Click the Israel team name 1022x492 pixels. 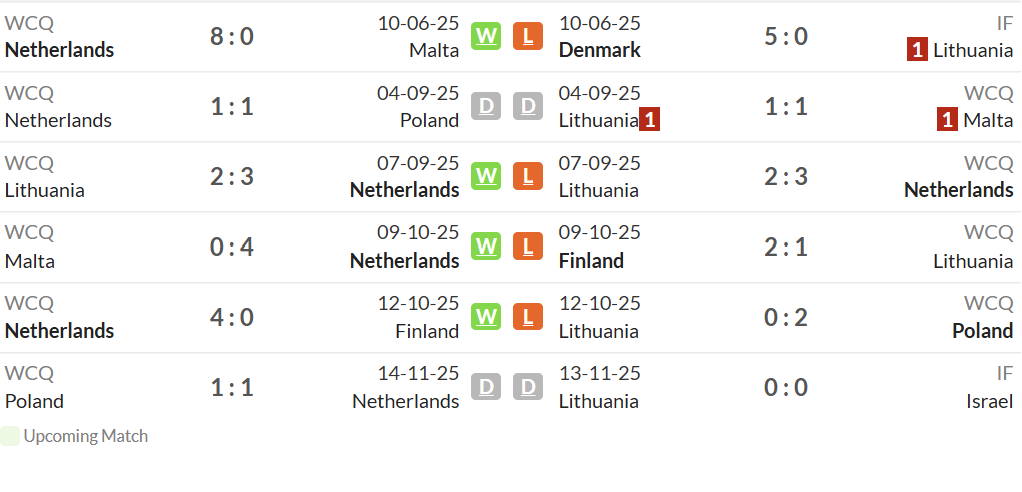pyautogui.click(x=989, y=401)
